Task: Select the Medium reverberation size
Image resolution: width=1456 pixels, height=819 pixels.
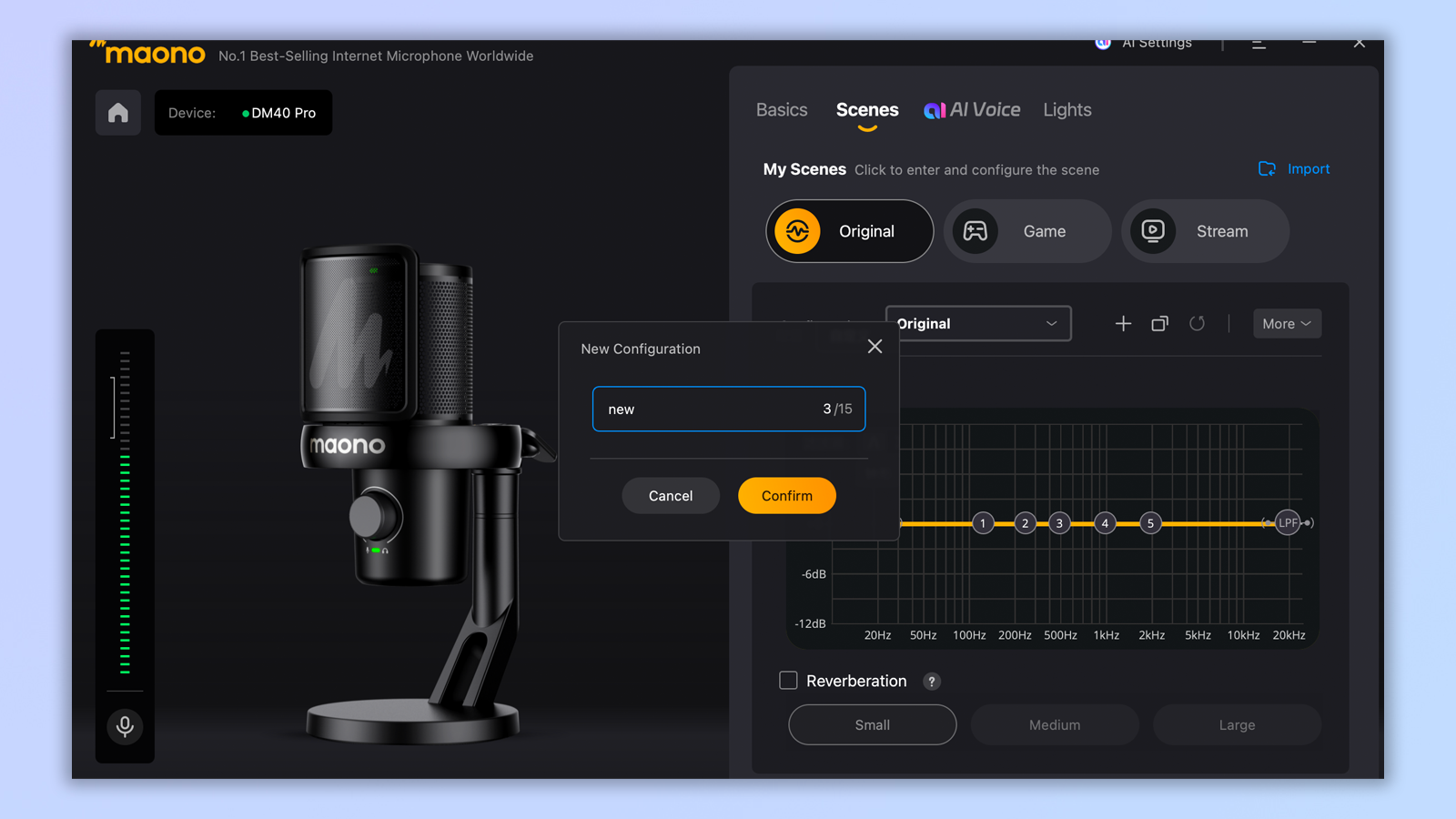Action: (1054, 724)
